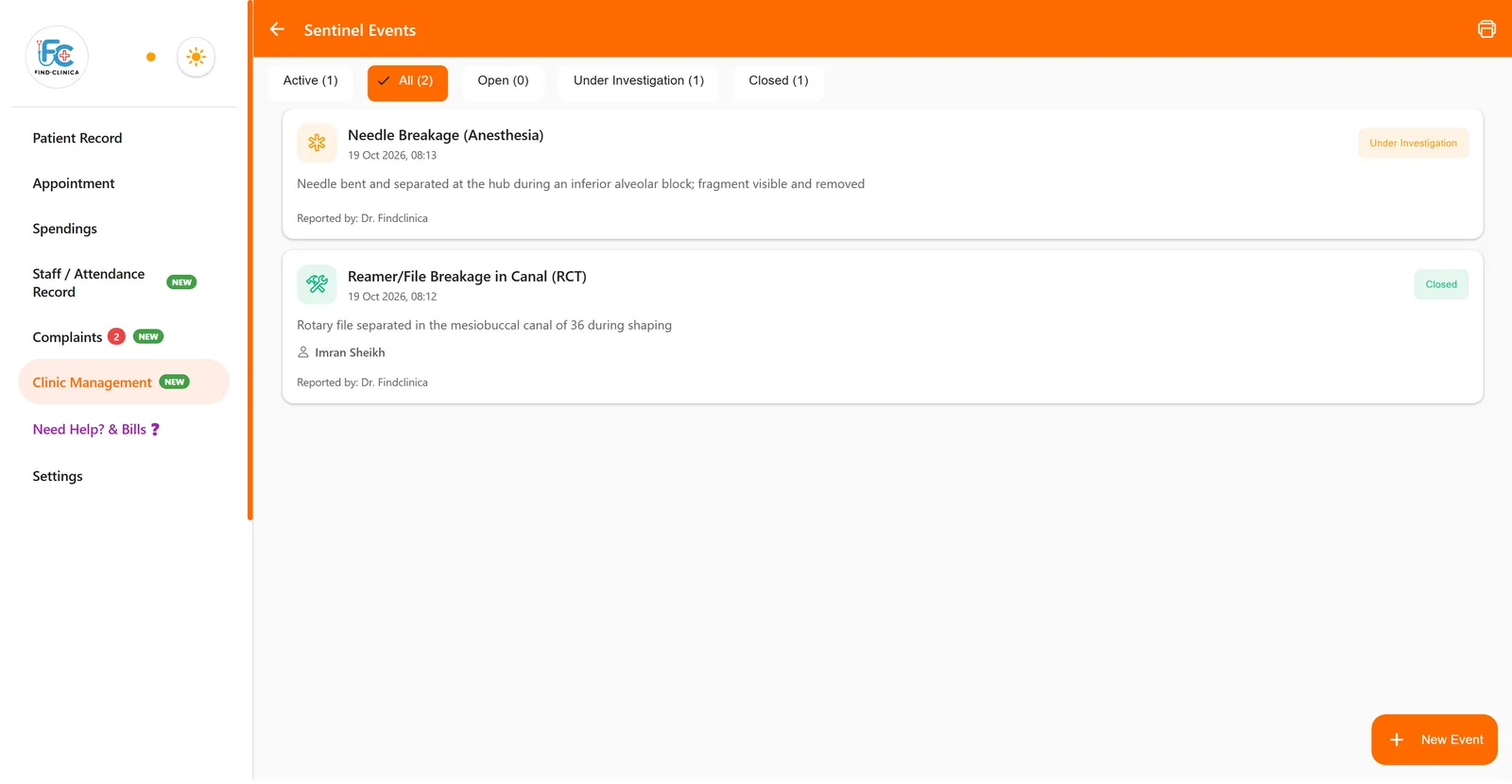Click the Under Investigation status badge
Image resolution: width=1512 pixels, height=784 pixels.
(1413, 144)
